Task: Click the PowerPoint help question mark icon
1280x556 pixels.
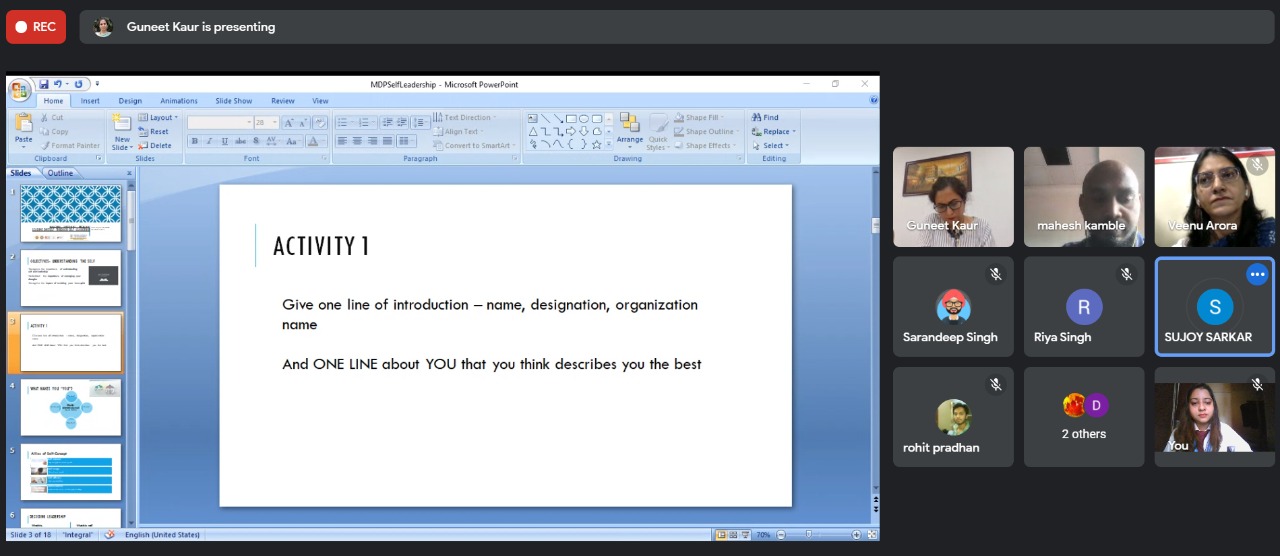Action: point(874,100)
